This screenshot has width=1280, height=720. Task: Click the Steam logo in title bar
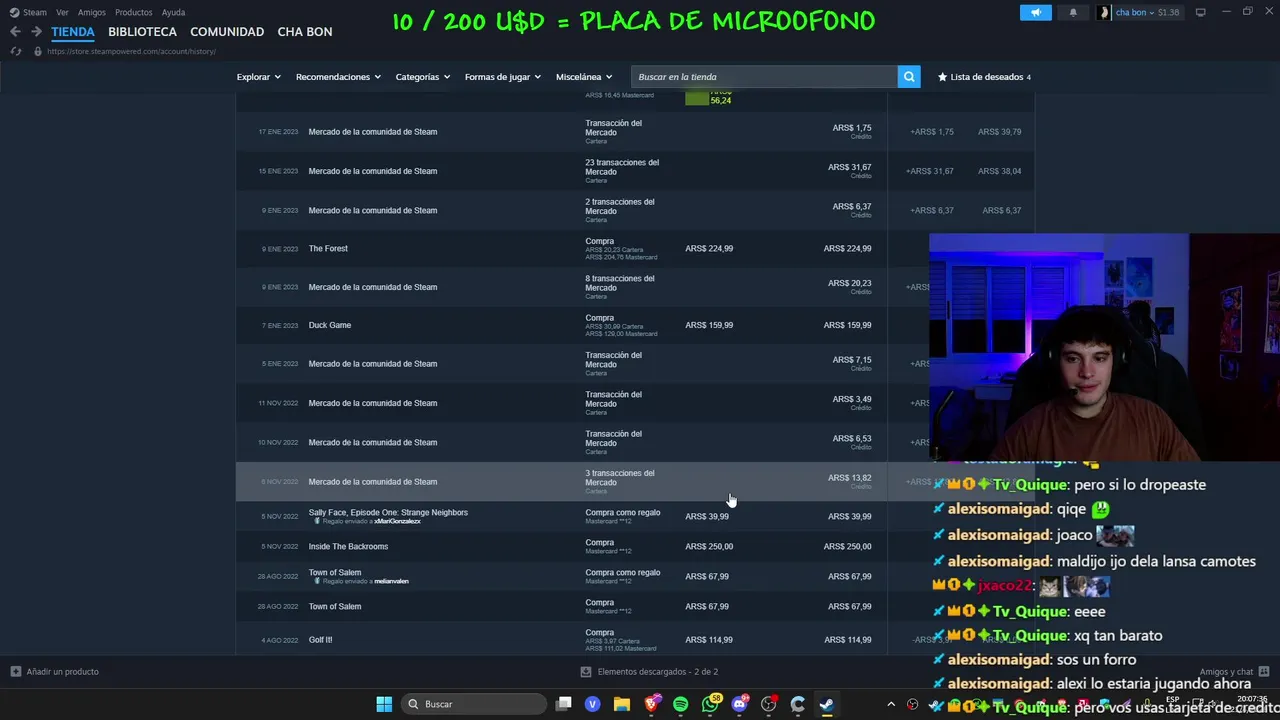click(x=14, y=12)
